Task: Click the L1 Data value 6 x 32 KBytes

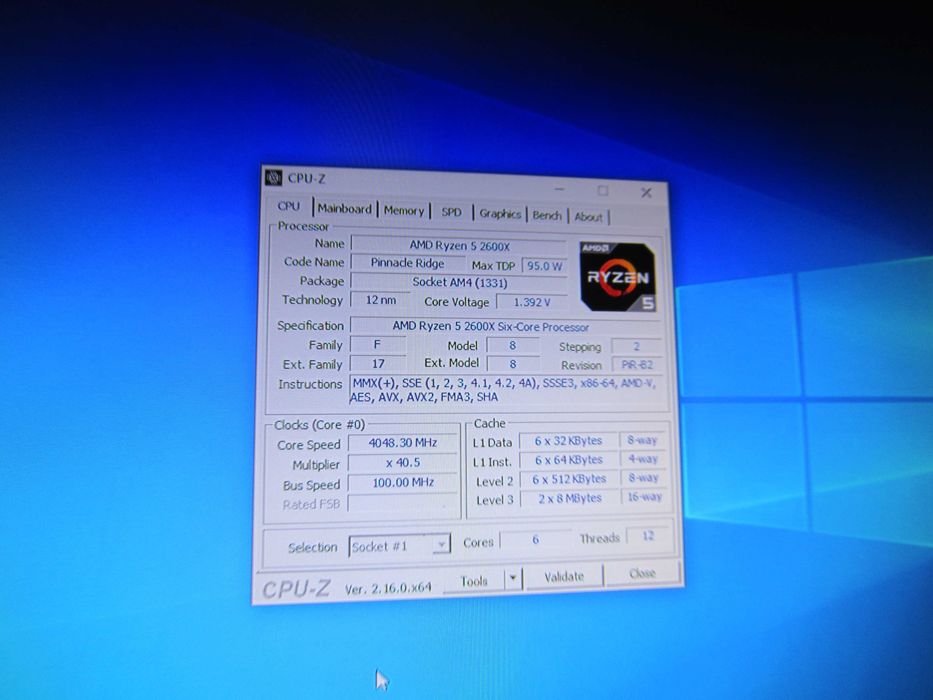Action: pos(568,441)
